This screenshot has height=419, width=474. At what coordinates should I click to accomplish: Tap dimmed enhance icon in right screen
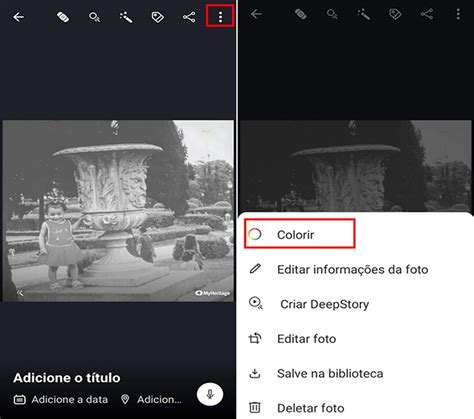click(332, 14)
